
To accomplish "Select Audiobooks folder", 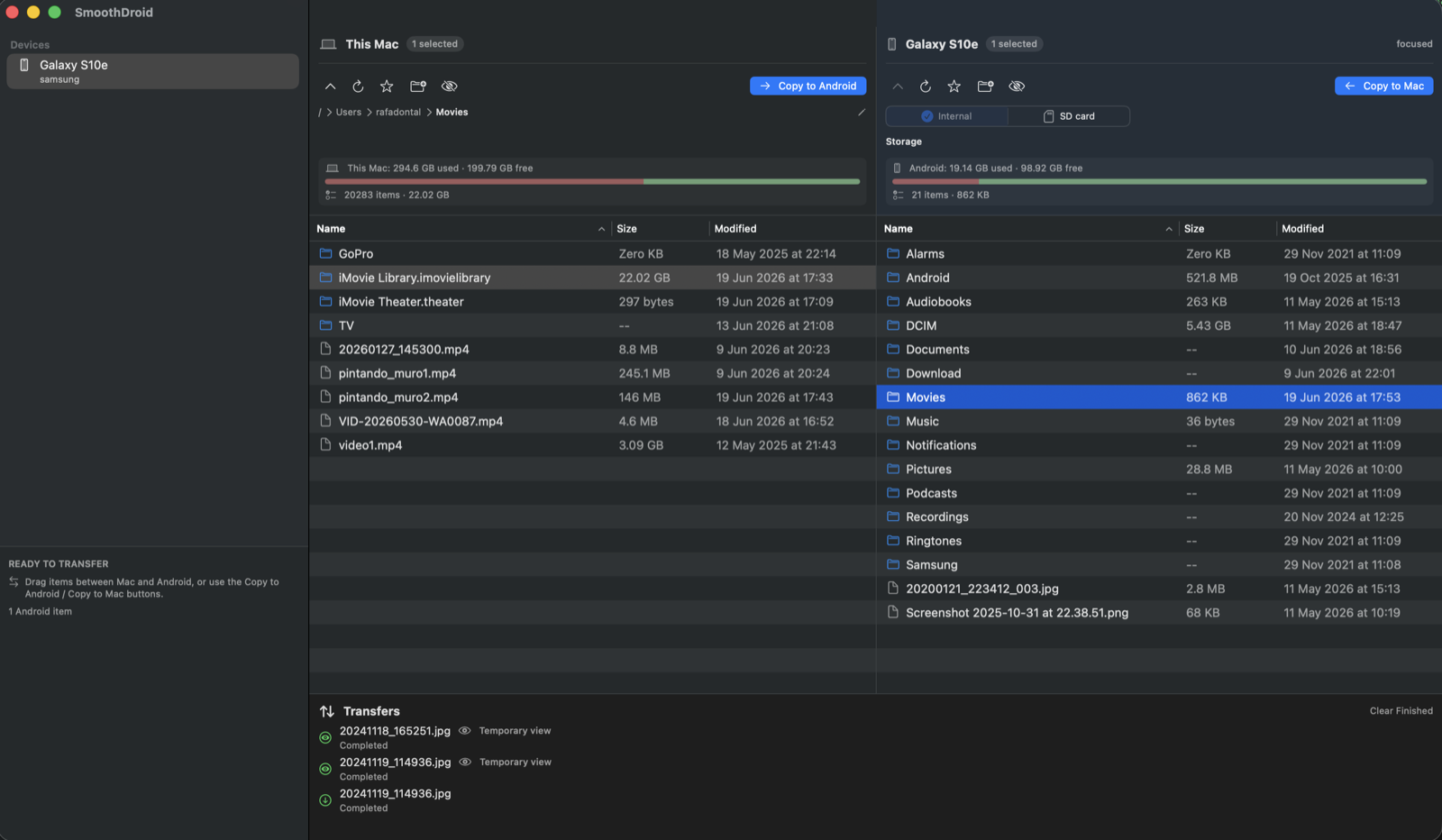I will (1159, 302).
